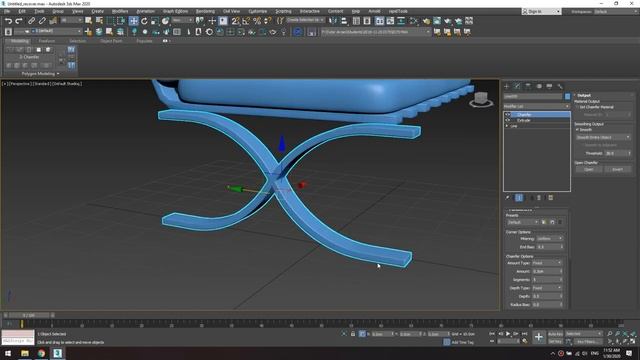
Task: Open the Workspaces Default dropdown
Action: click(x=616, y=11)
